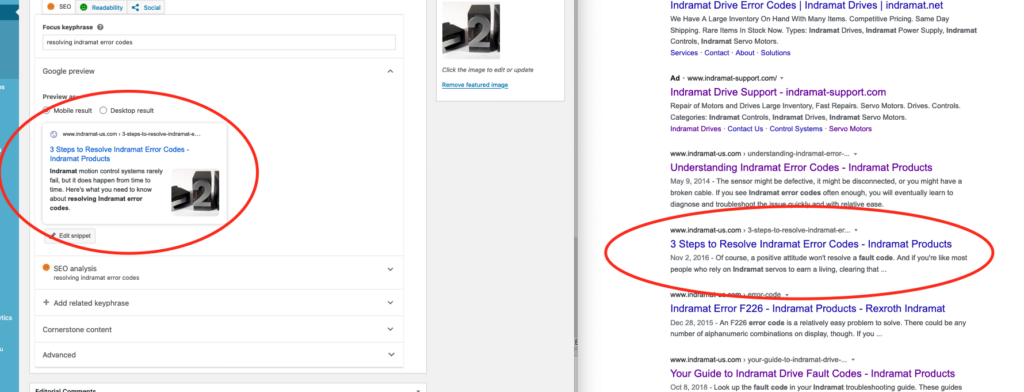Click the Contact Us sitelink

click(745, 129)
